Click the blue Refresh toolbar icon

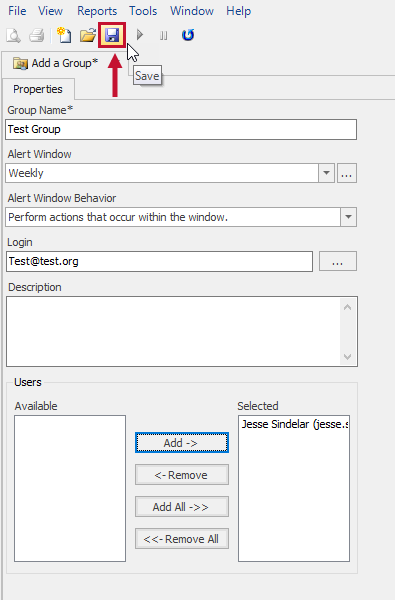tap(188, 35)
